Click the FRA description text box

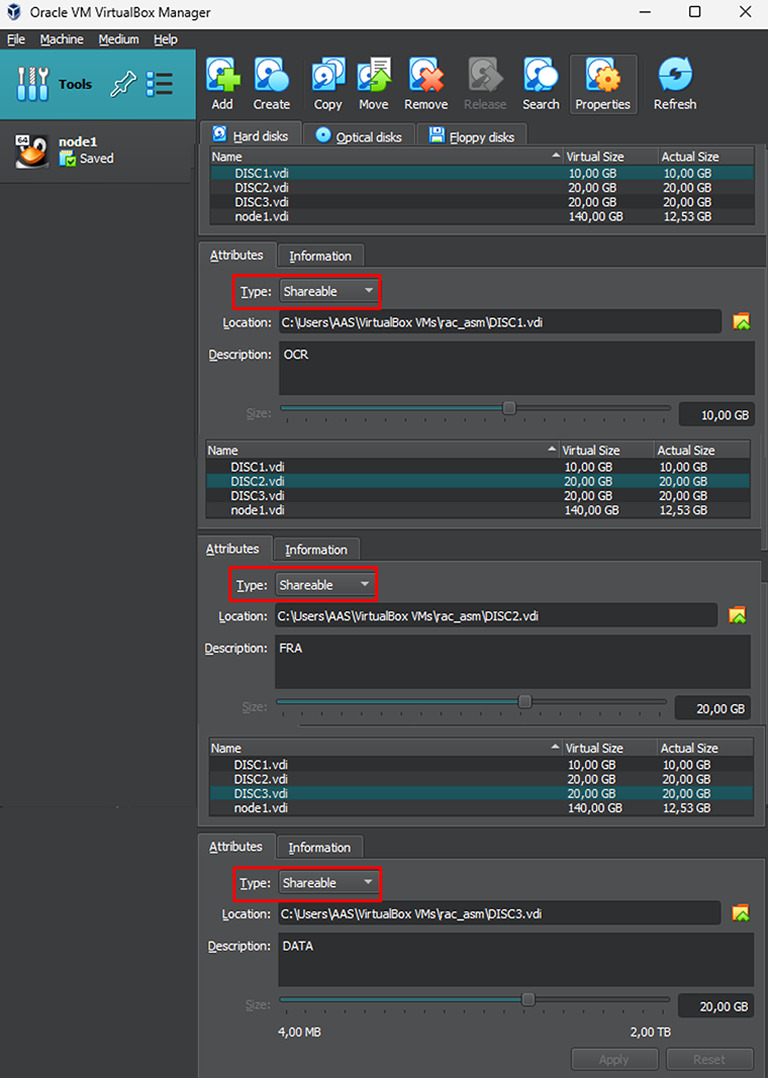512,661
